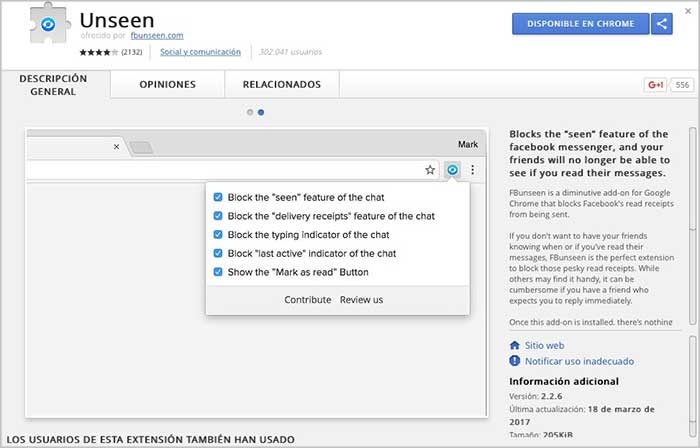This screenshot has width=700, height=448.
Task: Click the Unseen eye icon in the browser toolbar
Action: pos(452,170)
